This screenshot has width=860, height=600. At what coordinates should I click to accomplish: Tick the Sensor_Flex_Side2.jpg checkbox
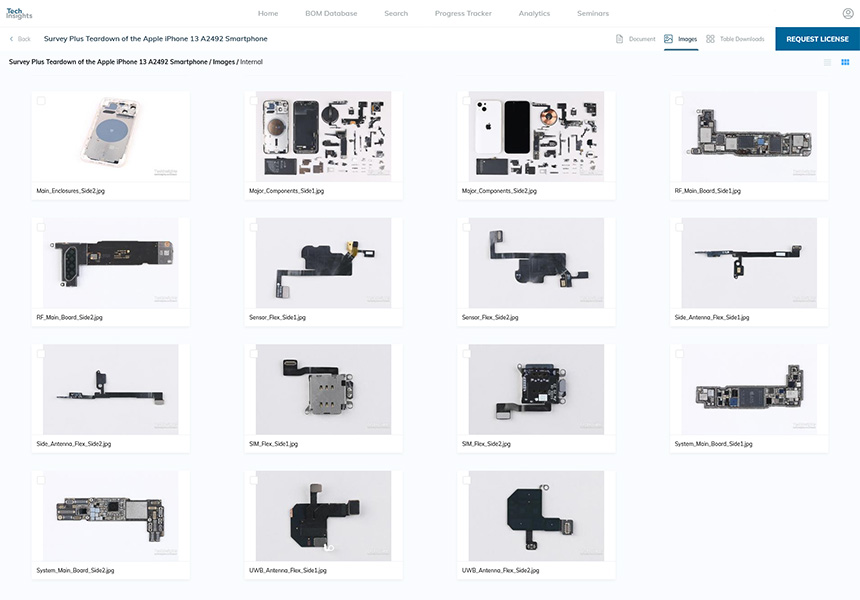(x=466, y=227)
